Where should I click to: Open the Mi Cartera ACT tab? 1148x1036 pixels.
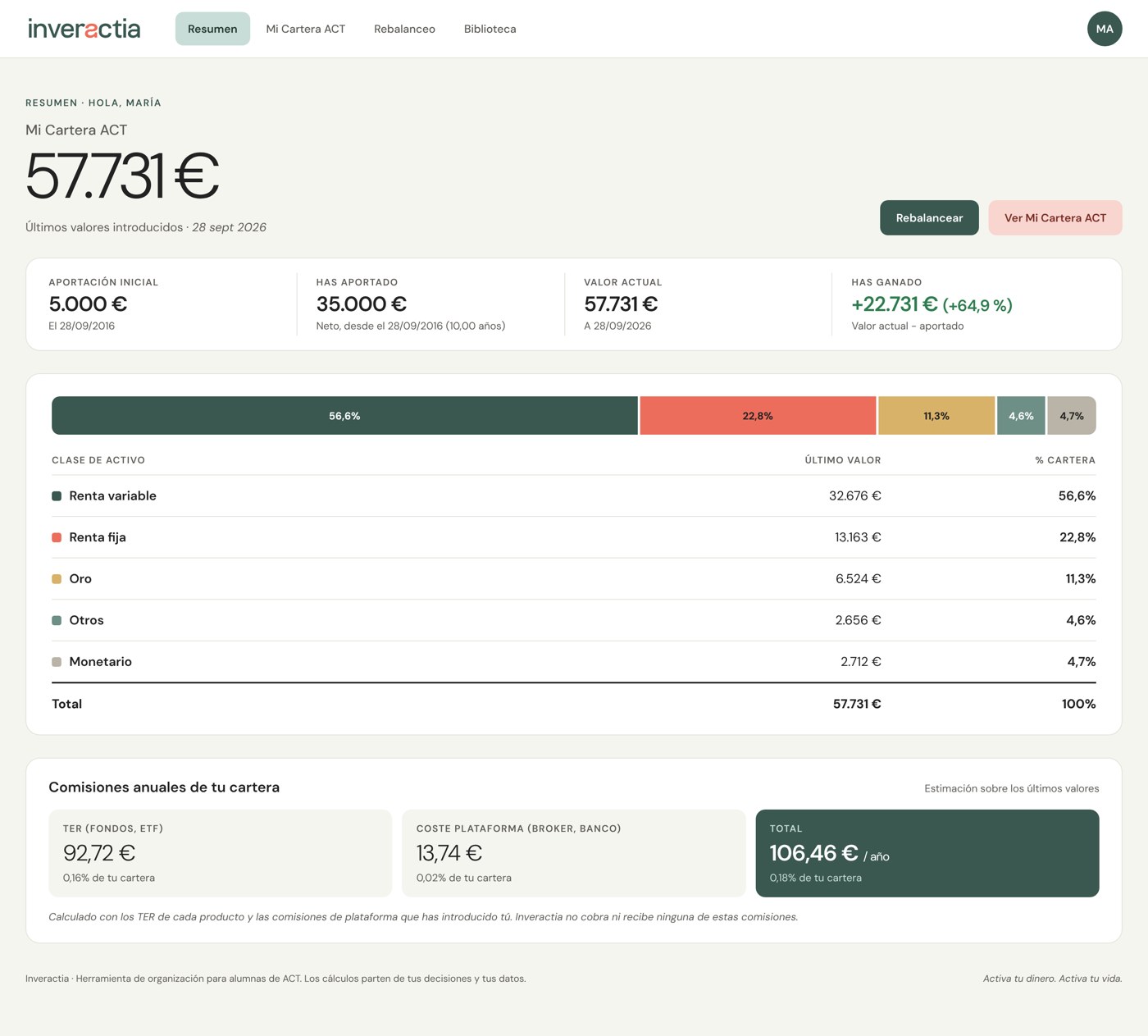click(306, 29)
